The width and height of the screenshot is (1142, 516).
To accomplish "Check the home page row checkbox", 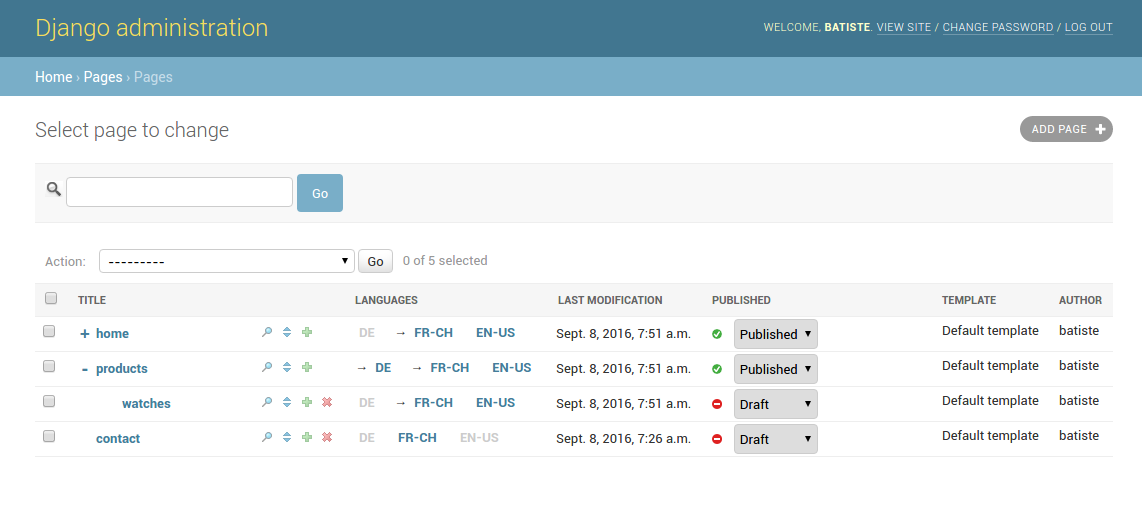I will pos(49,331).
